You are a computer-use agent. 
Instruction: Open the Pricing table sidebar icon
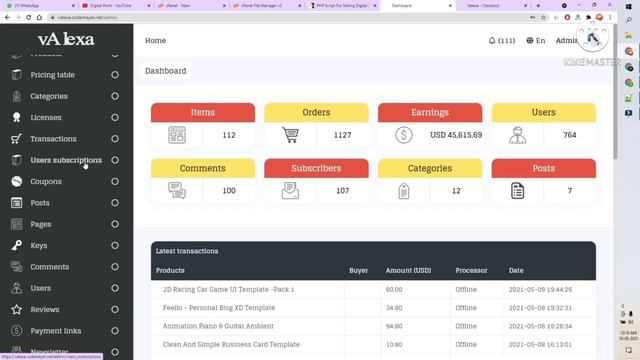point(16,75)
